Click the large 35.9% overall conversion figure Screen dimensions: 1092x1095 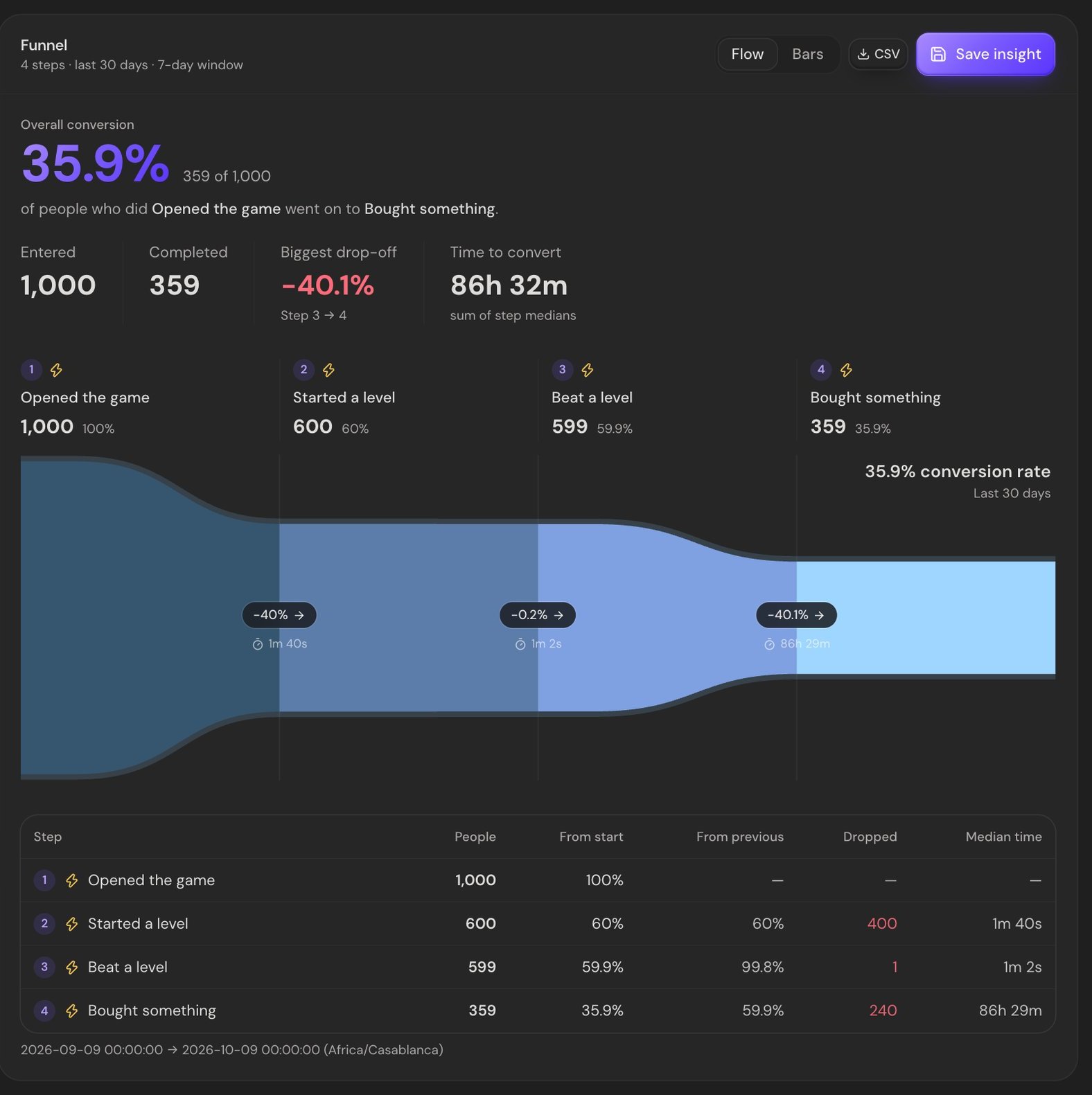[x=96, y=163]
